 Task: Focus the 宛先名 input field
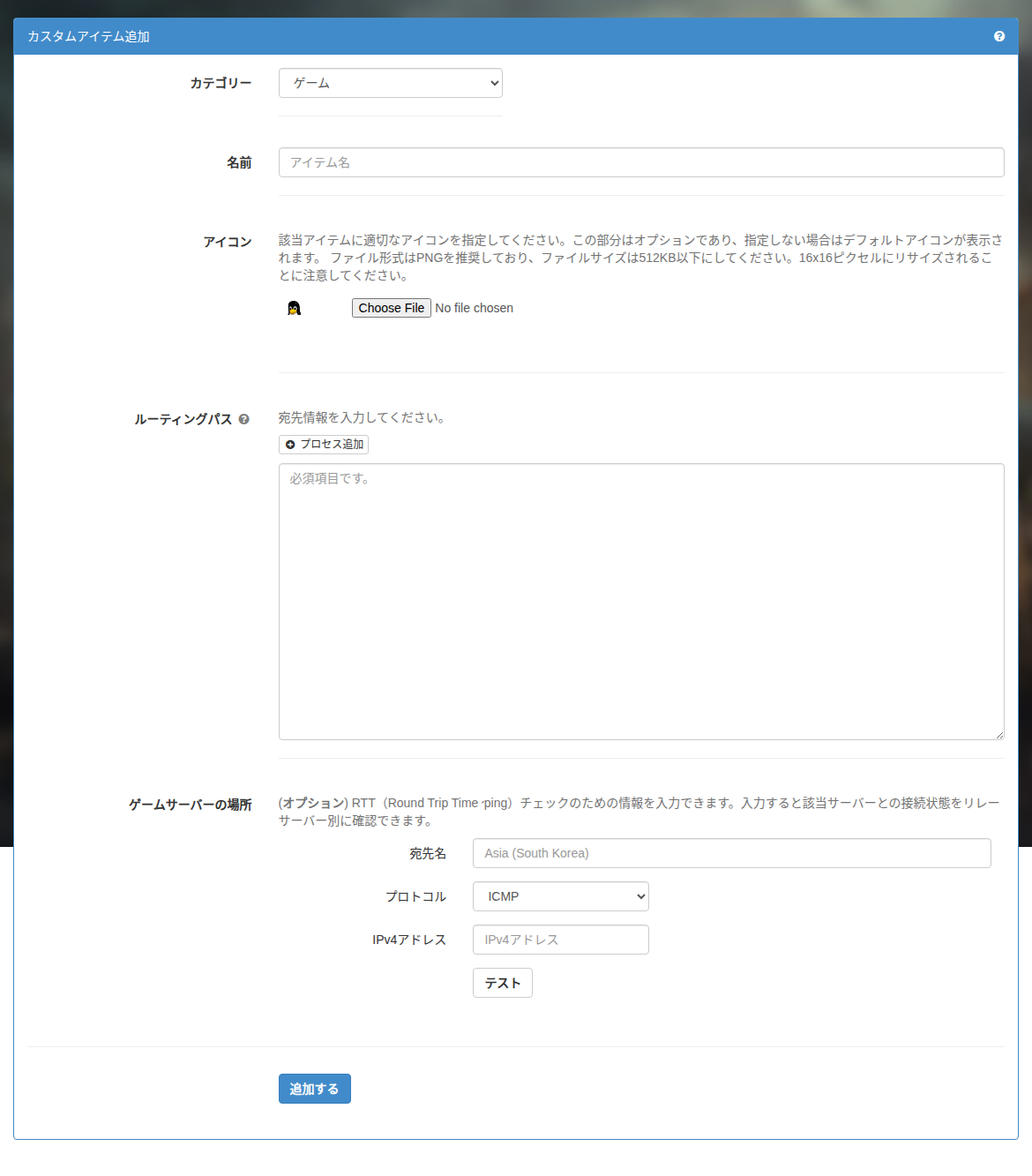[x=732, y=853]
